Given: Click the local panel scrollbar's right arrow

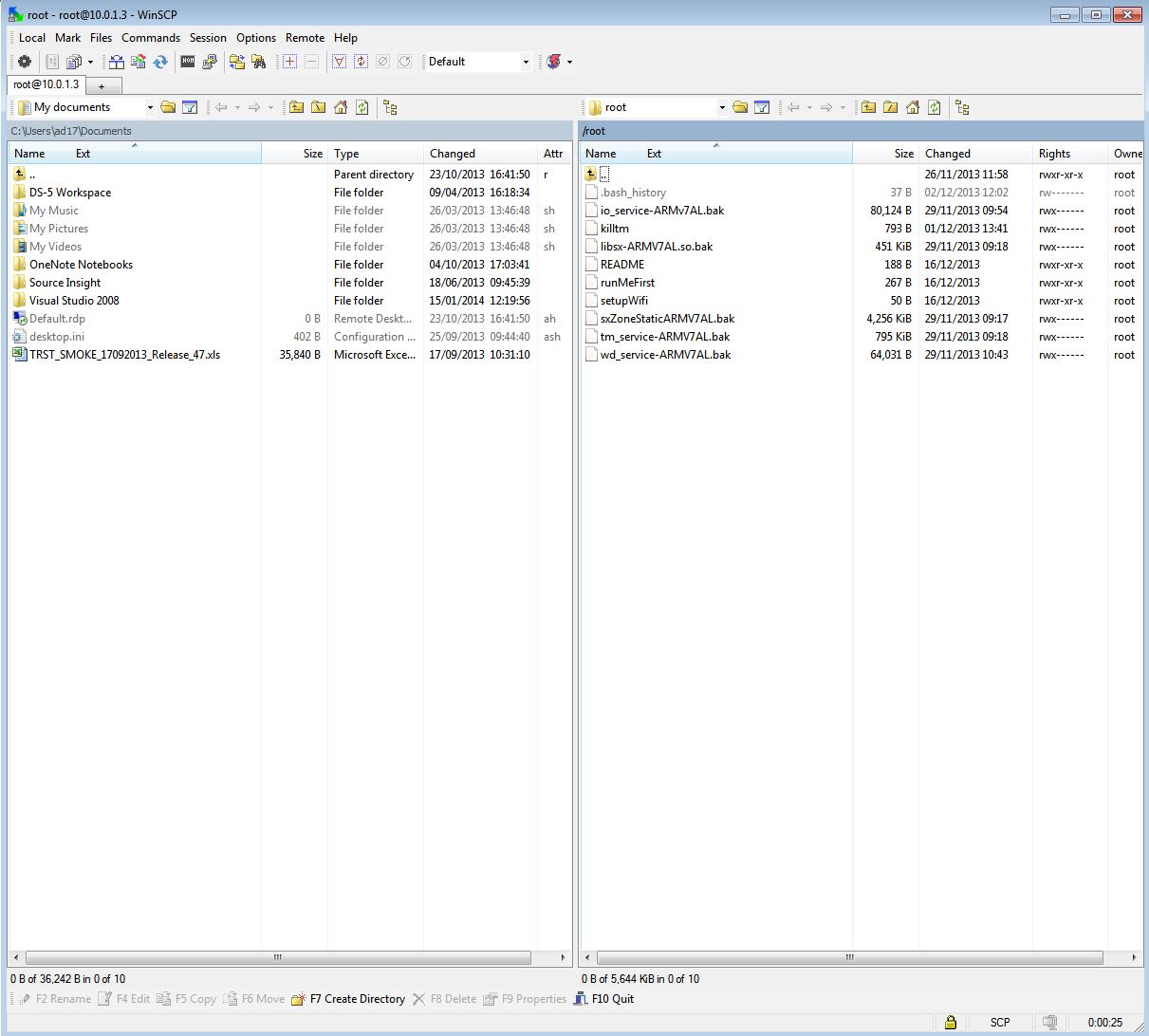Looking at the screenshot, I should 564,958.
